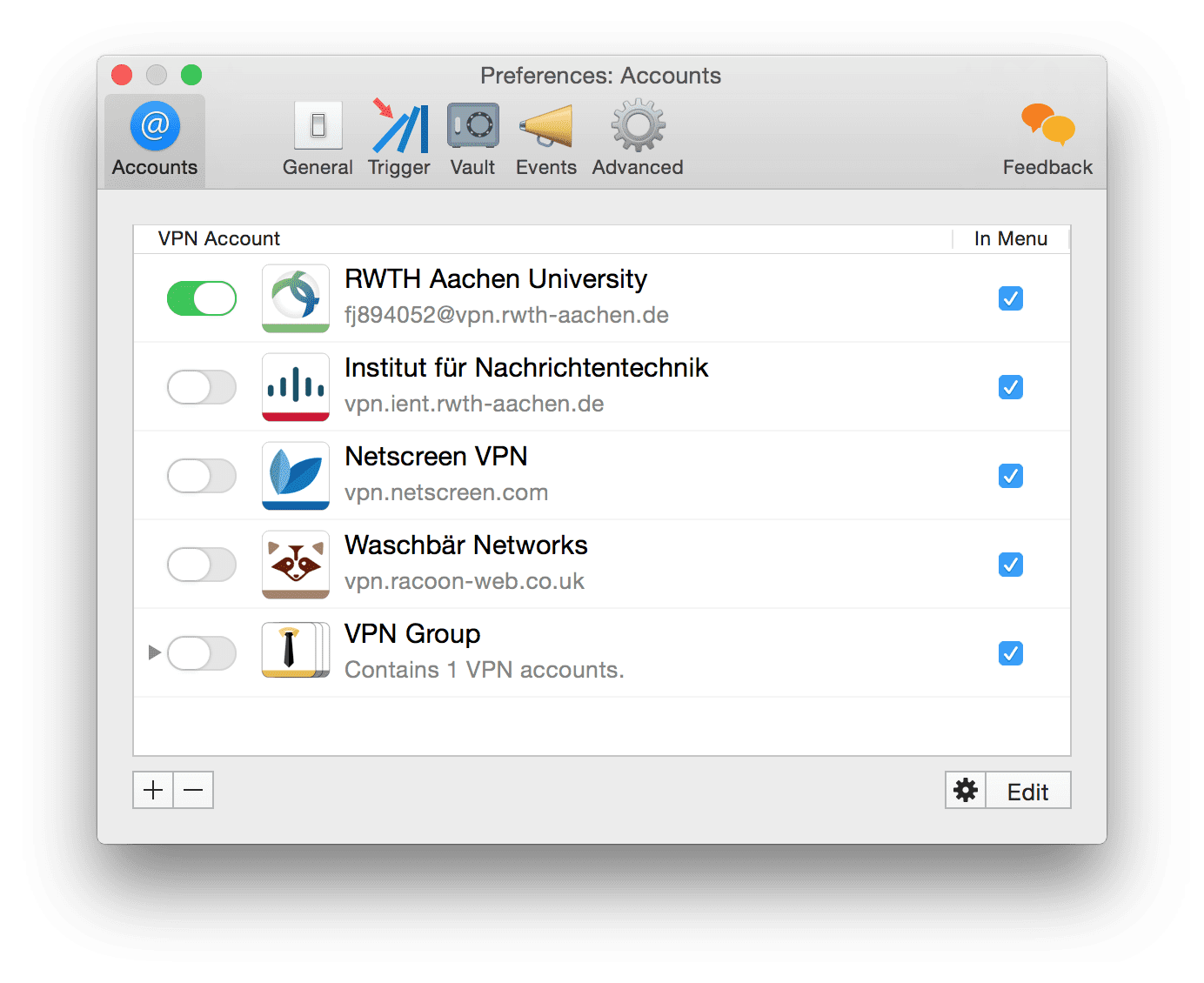Zoom the Preferences window with green button

[x=191, y=75]
